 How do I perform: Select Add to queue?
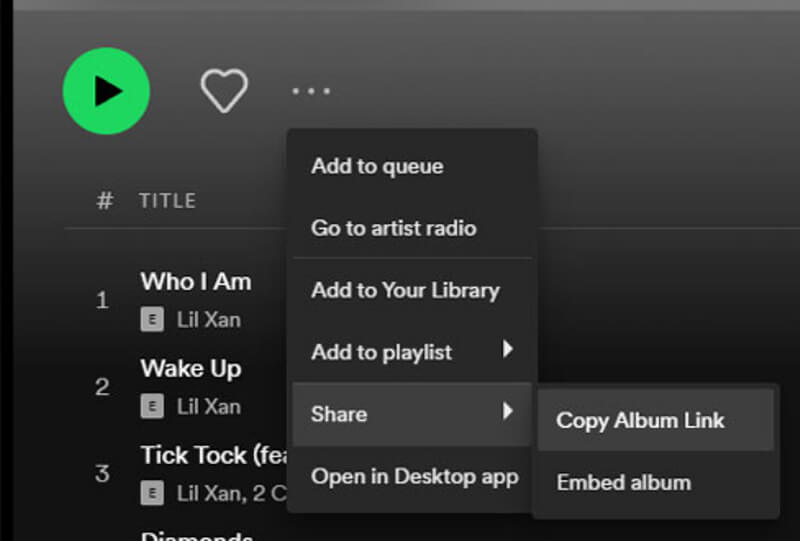click(377, 166)
